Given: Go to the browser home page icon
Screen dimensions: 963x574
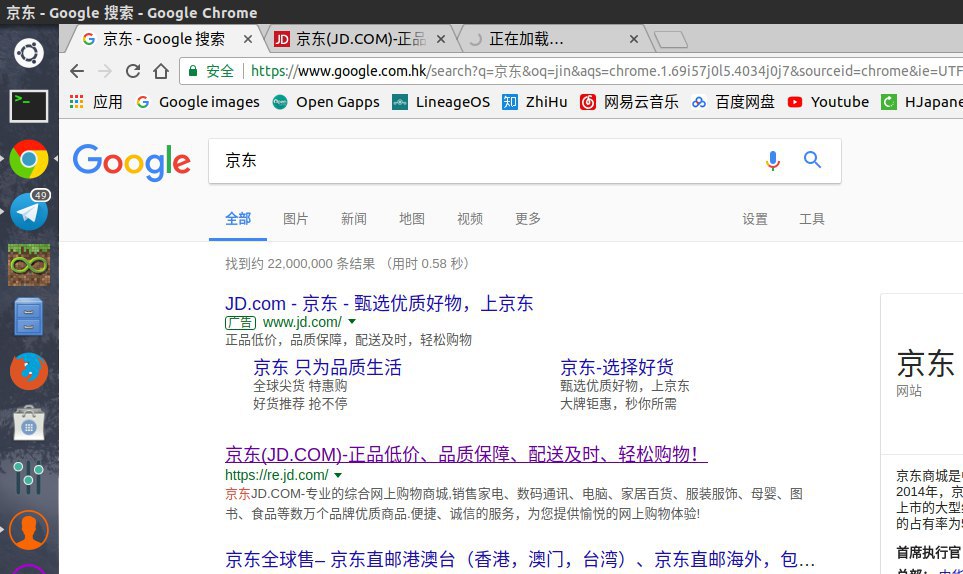Looking at the screenshot, I should (x=160, y=71).
